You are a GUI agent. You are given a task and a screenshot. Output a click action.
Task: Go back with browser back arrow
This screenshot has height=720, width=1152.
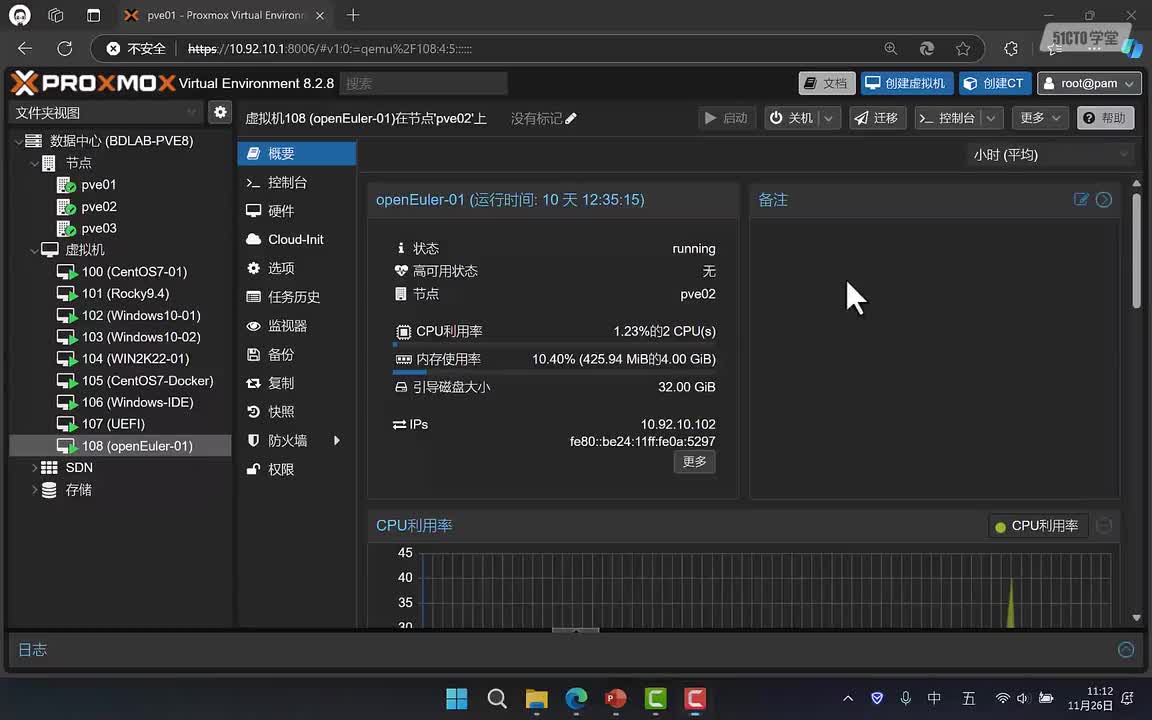coord(25,48)
